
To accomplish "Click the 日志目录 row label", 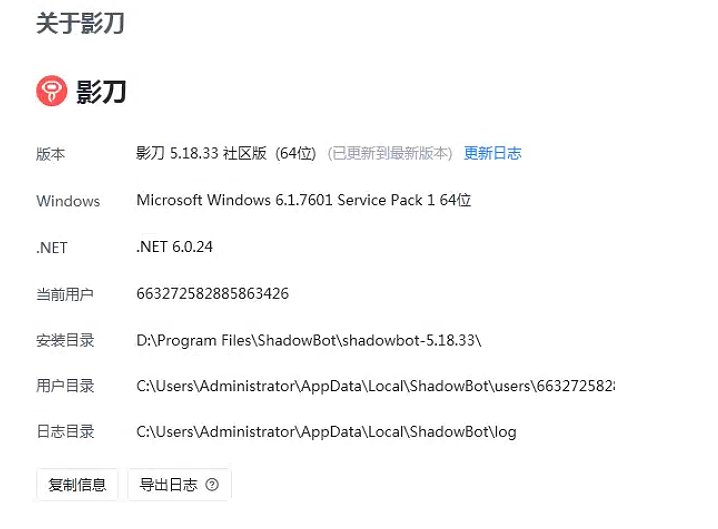I will pos(65,432).
